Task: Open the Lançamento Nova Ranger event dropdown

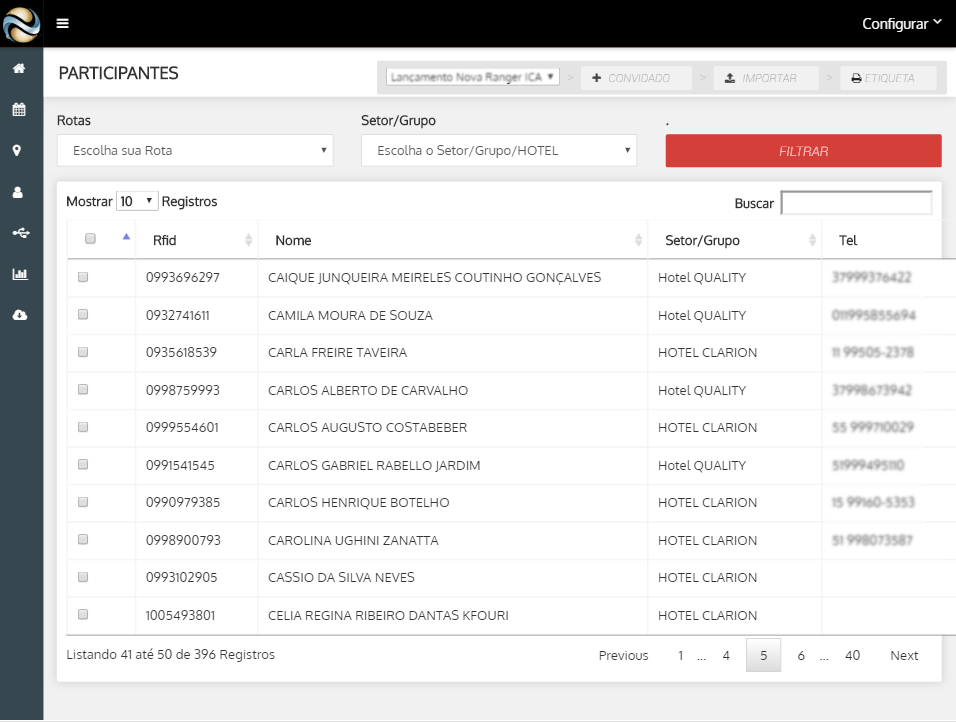Action: 473,77
